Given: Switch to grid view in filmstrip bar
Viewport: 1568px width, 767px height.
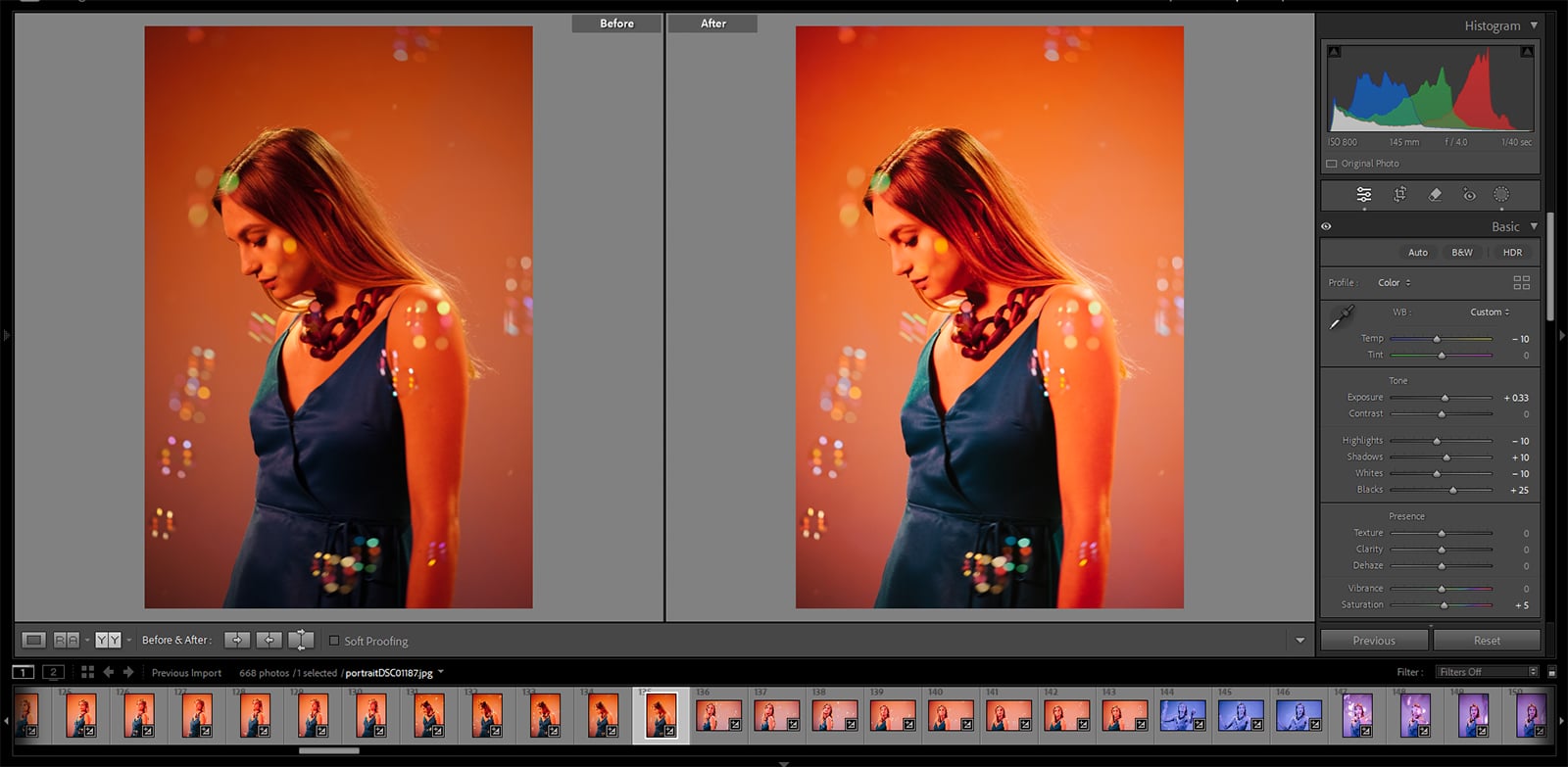Looking at the screenshot, I should tap(87, 672).
